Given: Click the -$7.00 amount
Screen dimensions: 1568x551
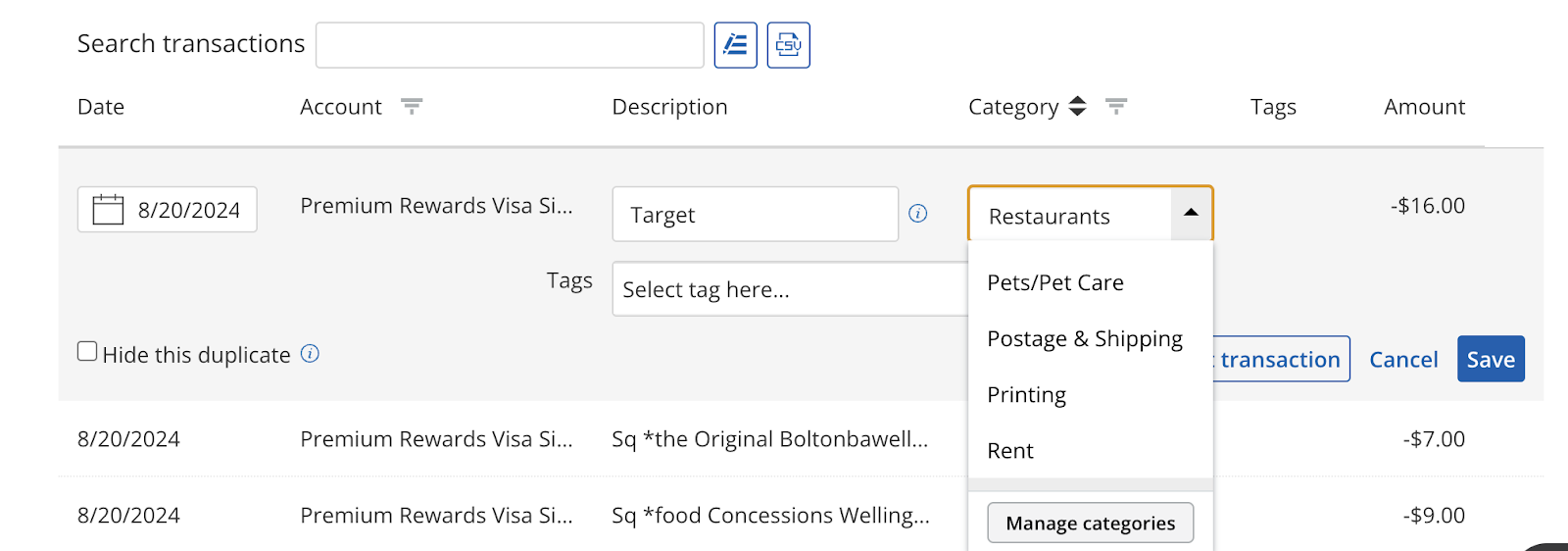Looking at the screenshot, I should pos(1434,439).
